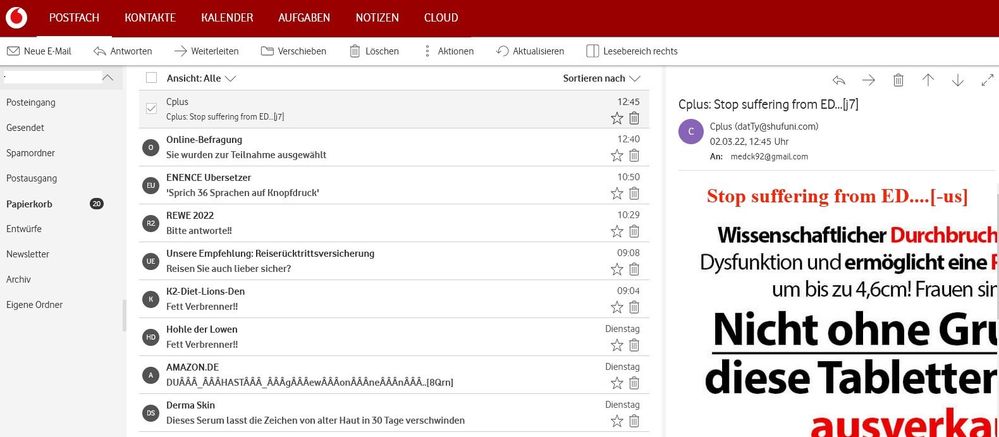This screenshot has width=999, height=437.
Task: Collapse the account folder list chevron
Action: pos(108,78)
